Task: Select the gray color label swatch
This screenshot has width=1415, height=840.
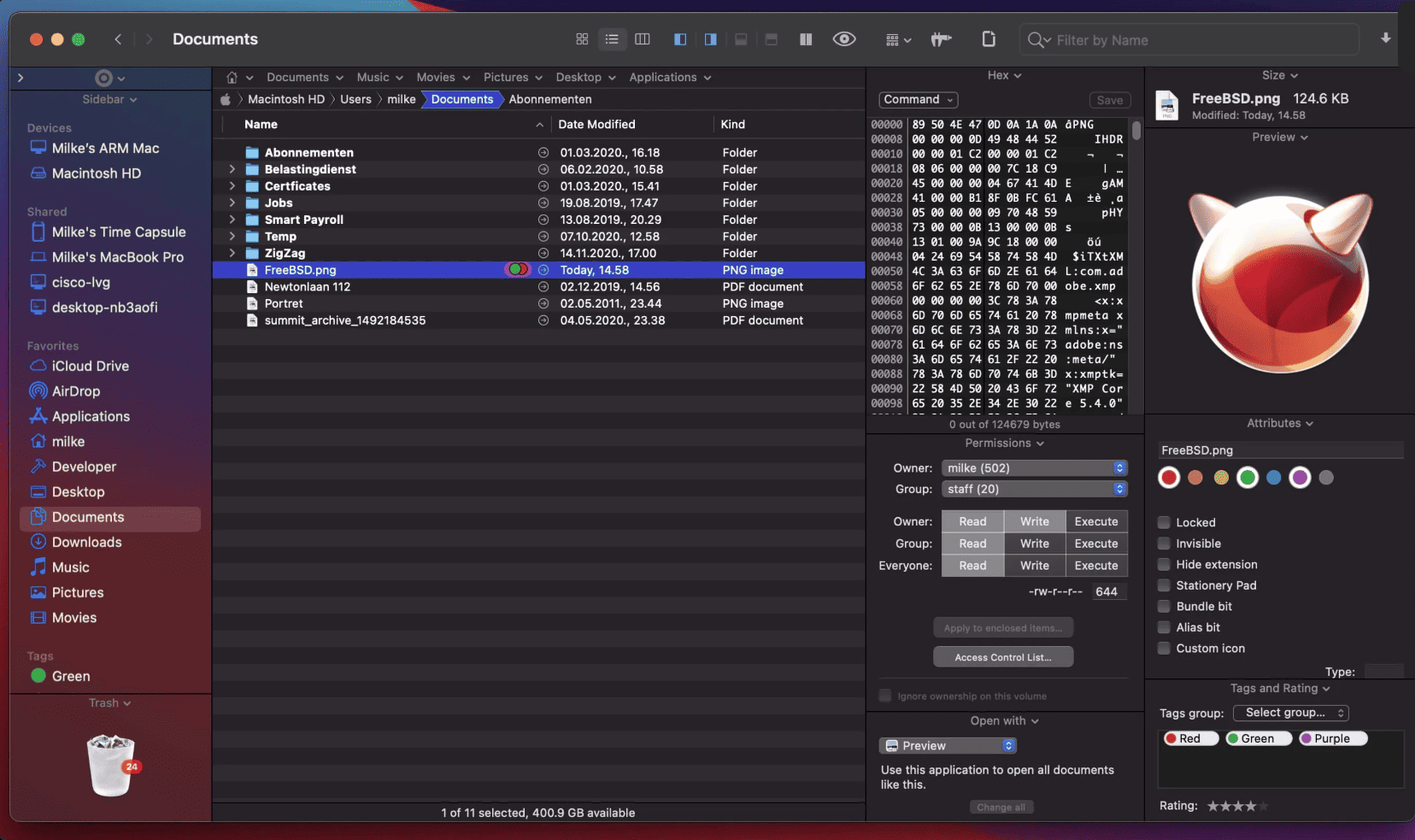Action: tap(1326, 478)
